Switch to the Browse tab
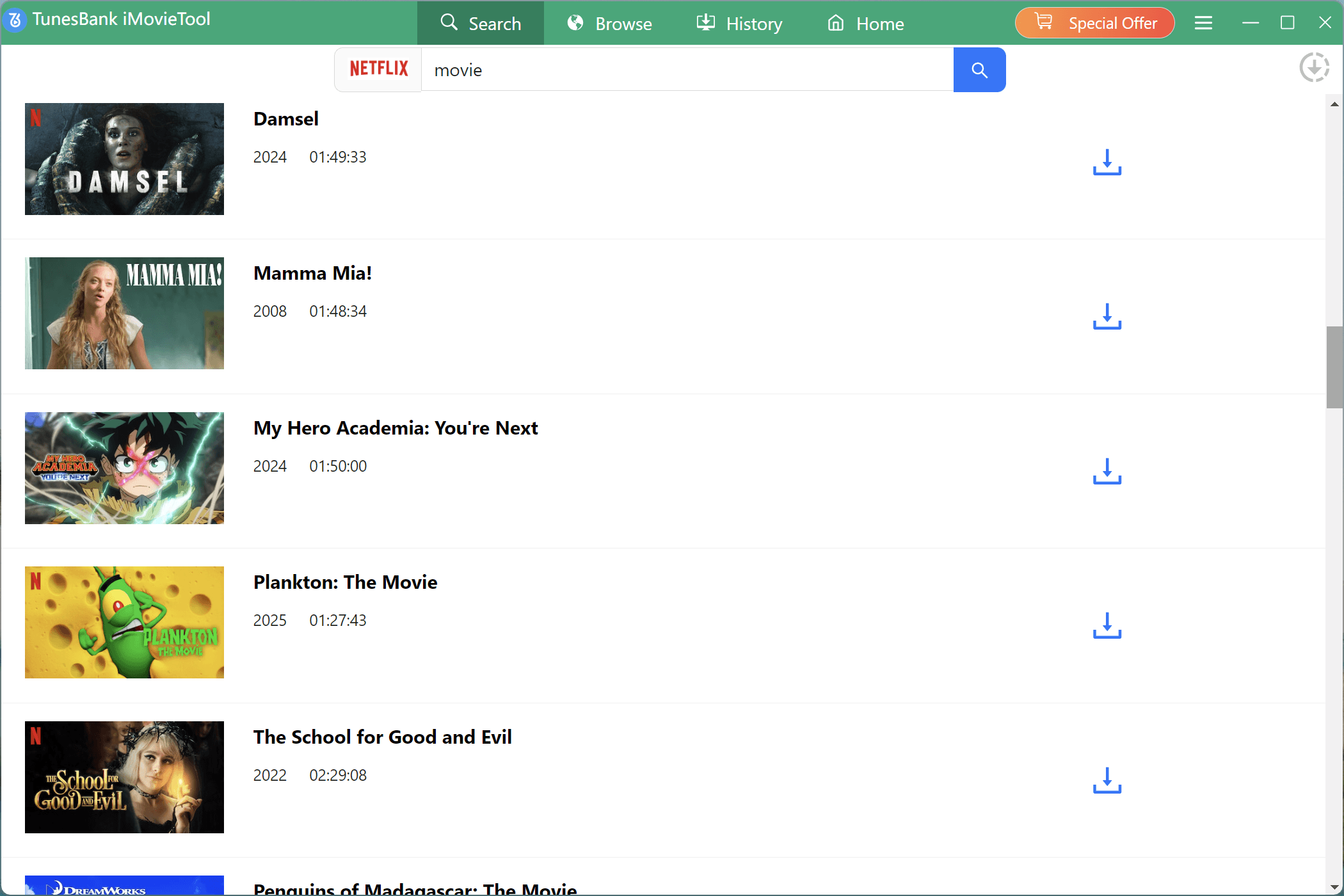 tap(609, 24)
